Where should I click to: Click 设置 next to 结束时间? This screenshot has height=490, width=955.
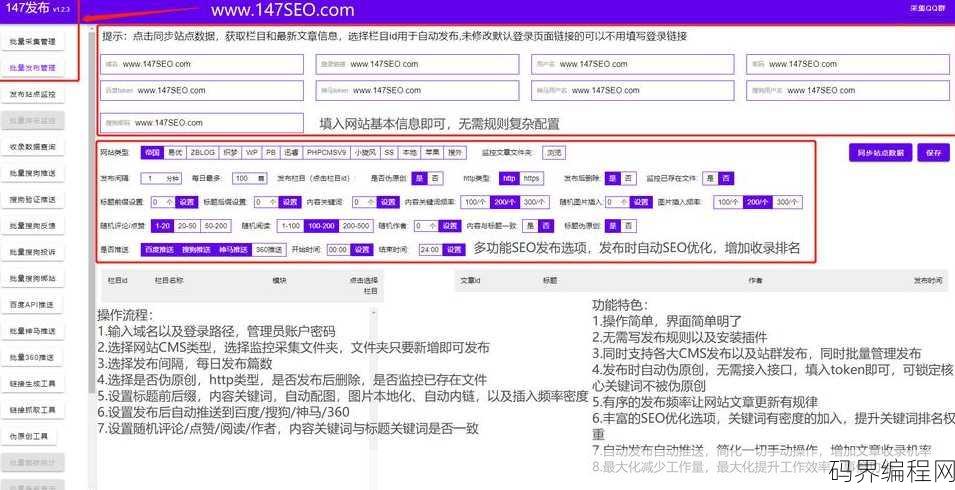pyautogui.click(x=454, y=250)
